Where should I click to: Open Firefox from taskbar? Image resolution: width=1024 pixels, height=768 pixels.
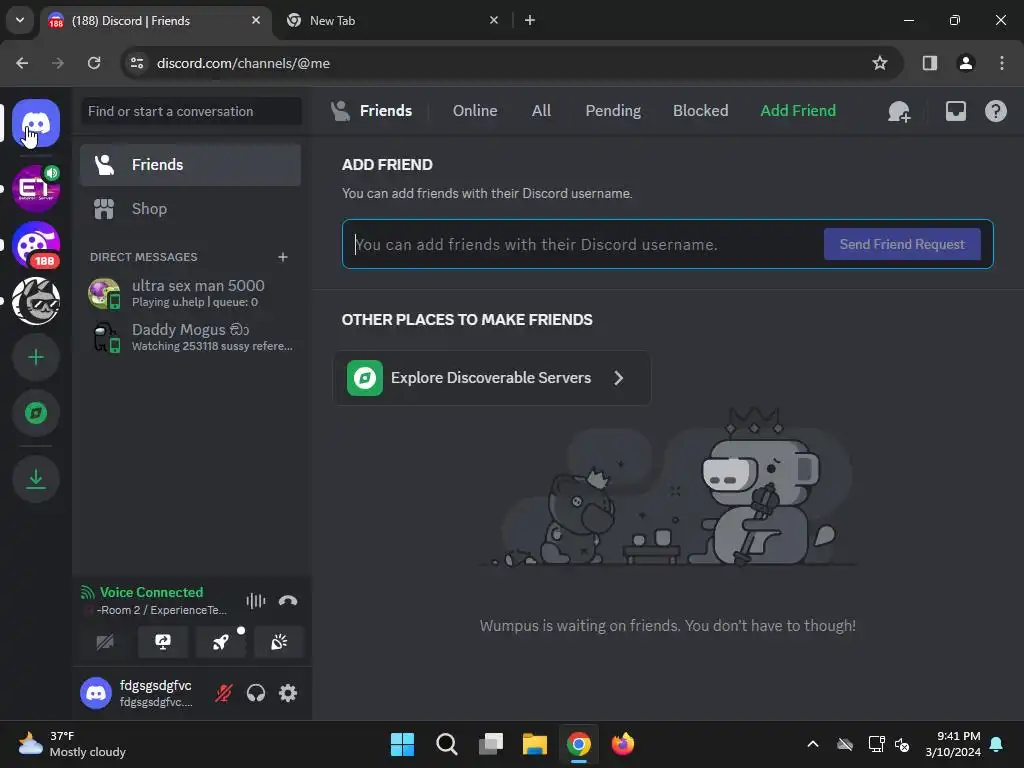pyautogui.click(x=622, y=744)
